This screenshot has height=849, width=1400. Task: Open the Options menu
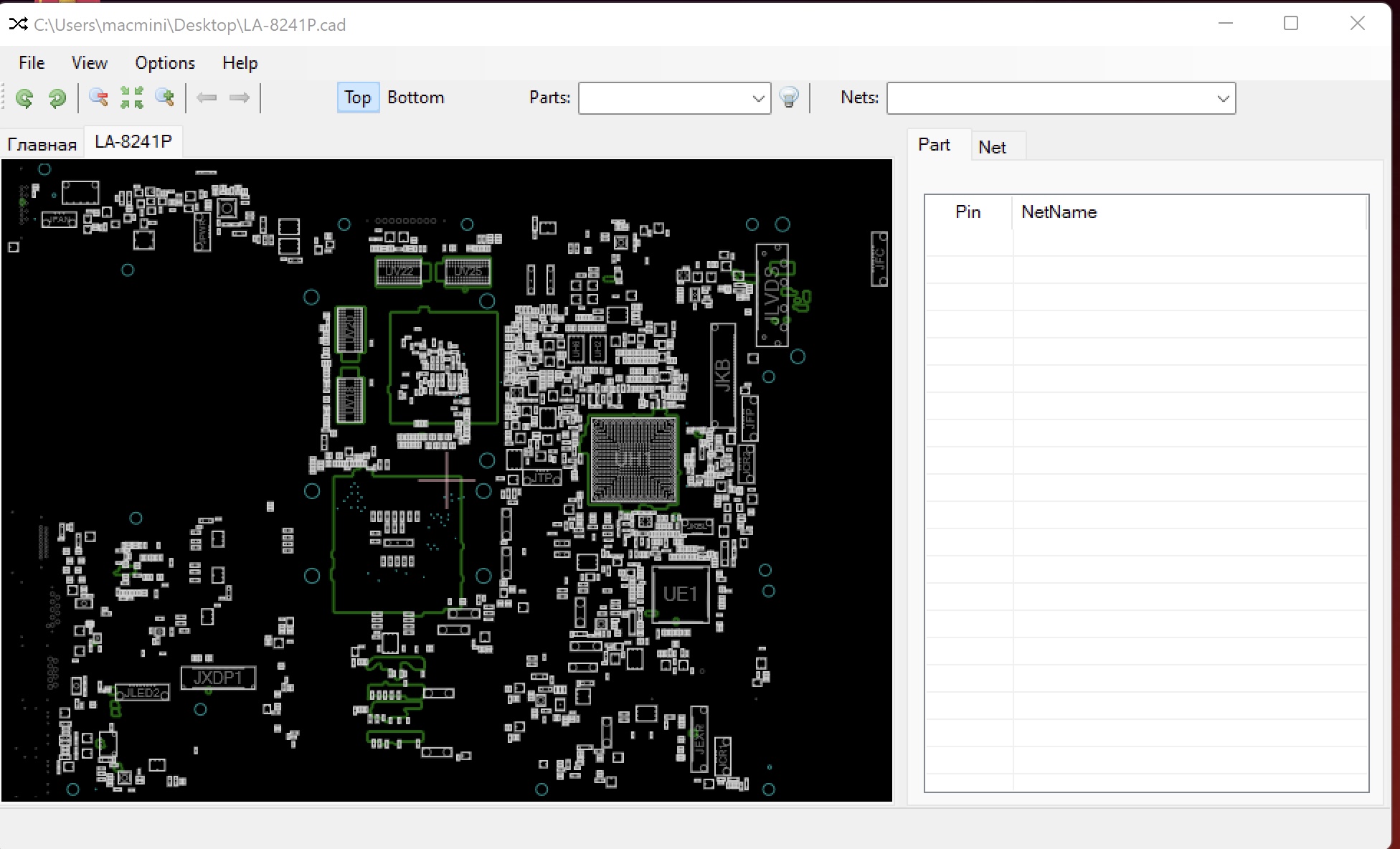pyautogui.click(x=165, y=63)
